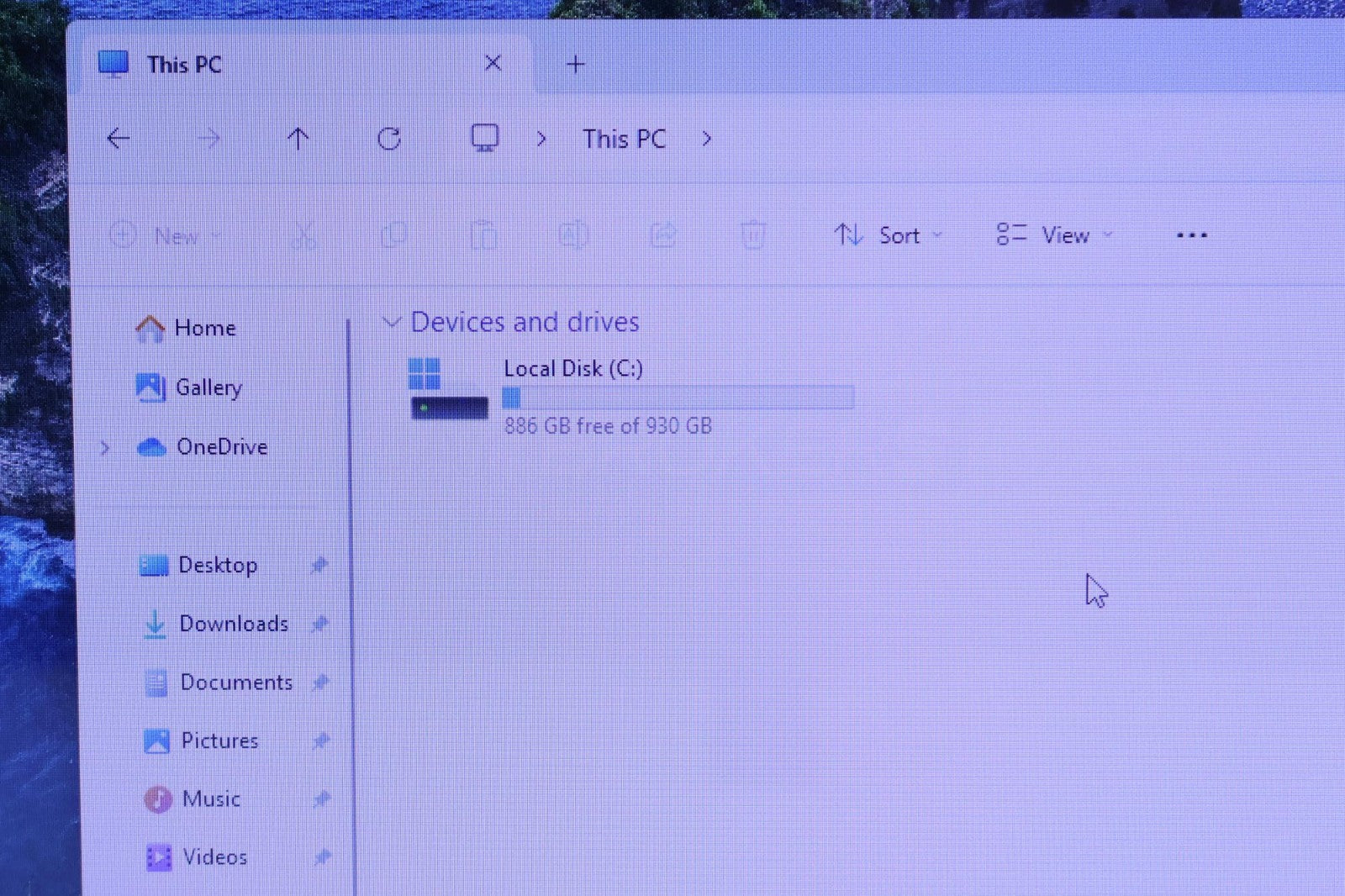Expand the OneDrive tree node
The height and width of the screenshot is (896, 1345).
click(105, 448)
